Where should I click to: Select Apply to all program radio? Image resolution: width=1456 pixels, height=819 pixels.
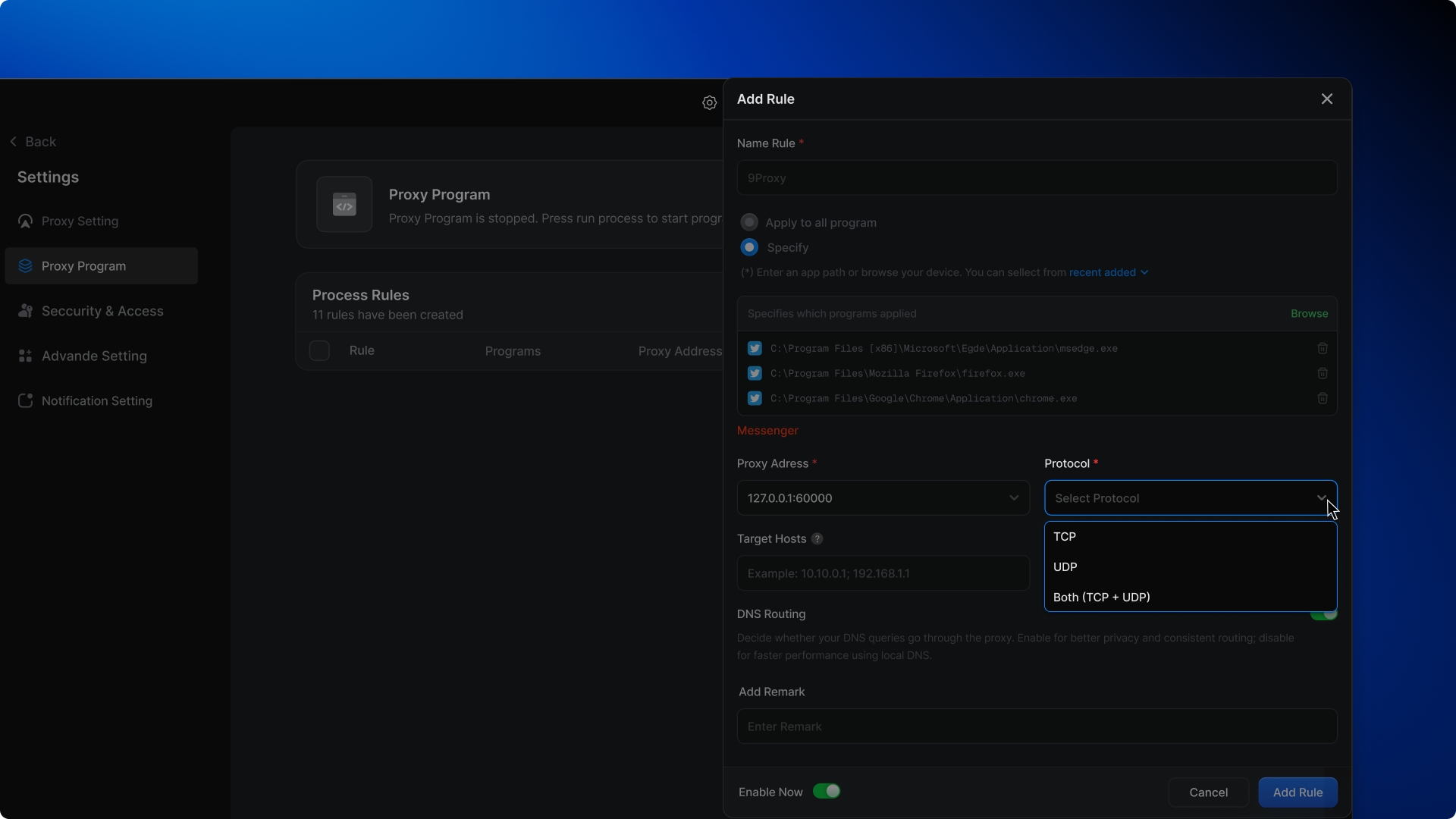click(749, 222)
